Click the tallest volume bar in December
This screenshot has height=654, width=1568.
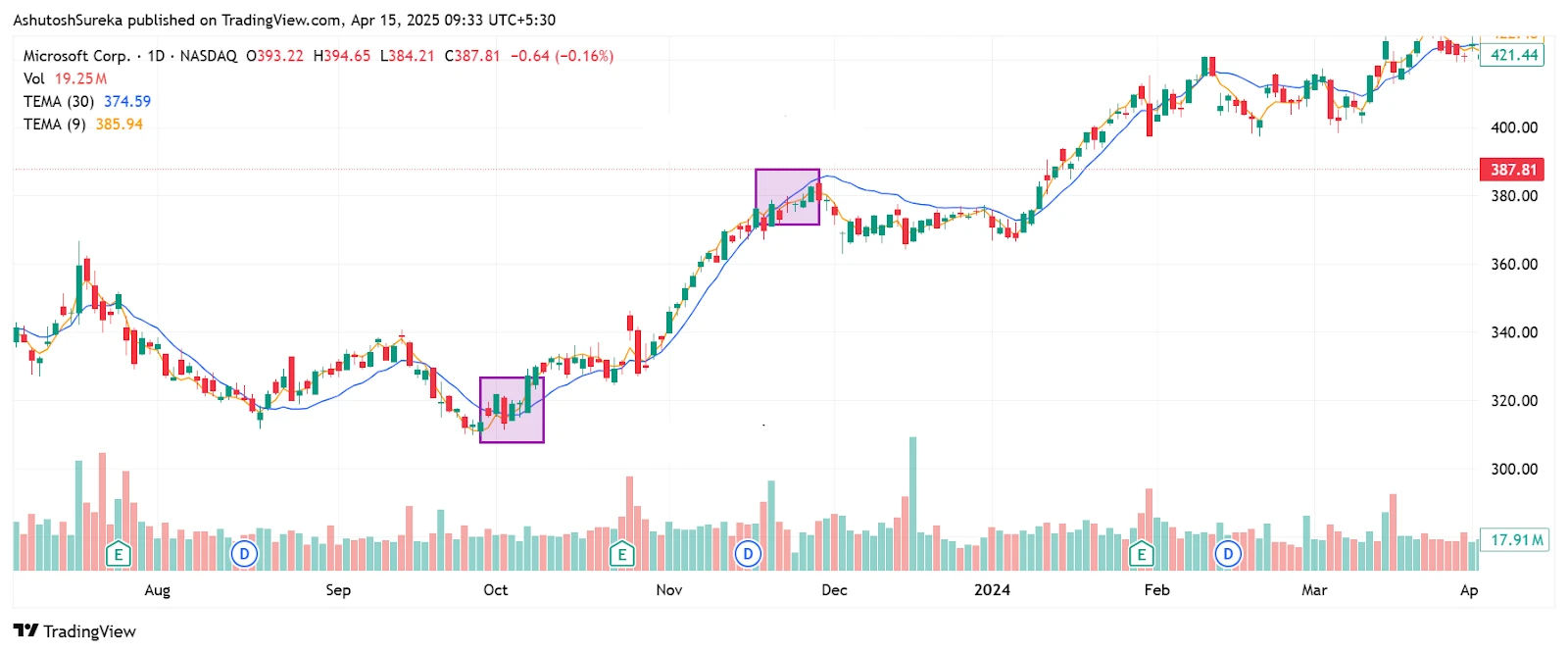pos(913,503)
